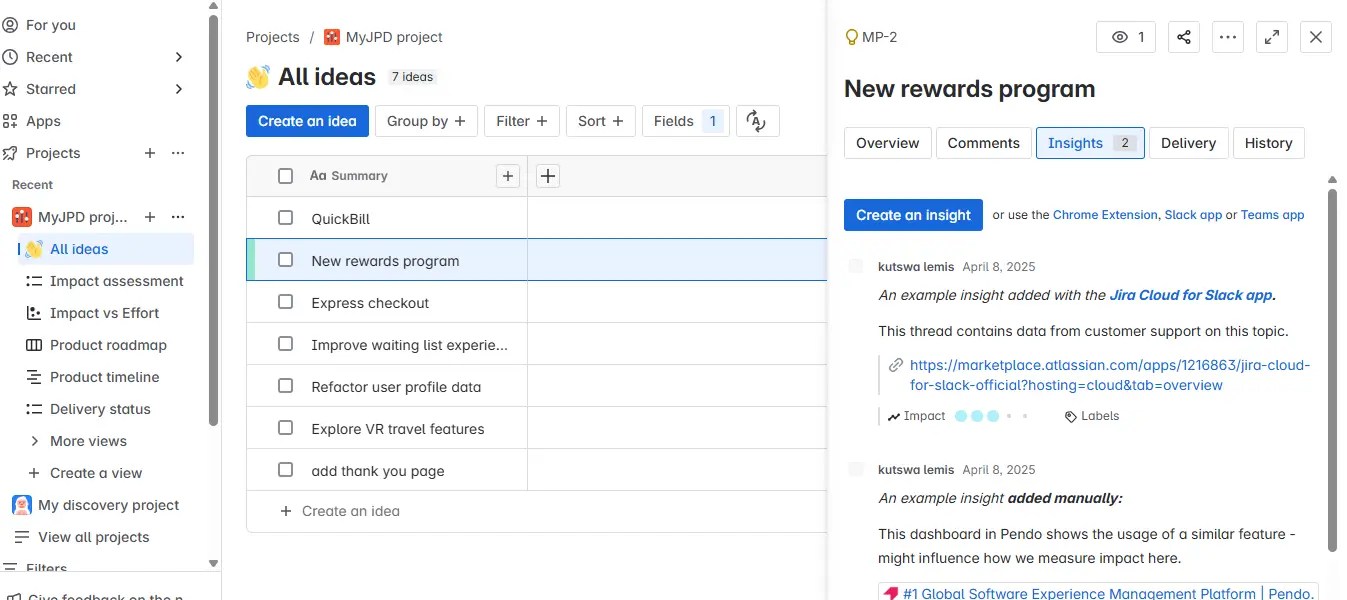Expand the idea panel to full screen
This screenshot has width=1347, height=600.
point(1272,37)
